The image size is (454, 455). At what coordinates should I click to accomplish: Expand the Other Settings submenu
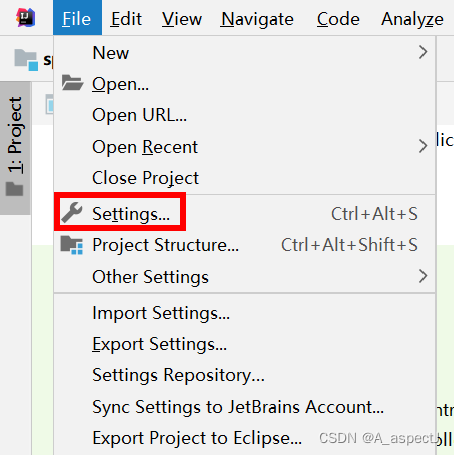pyautogui.click(x=244, y=277)
